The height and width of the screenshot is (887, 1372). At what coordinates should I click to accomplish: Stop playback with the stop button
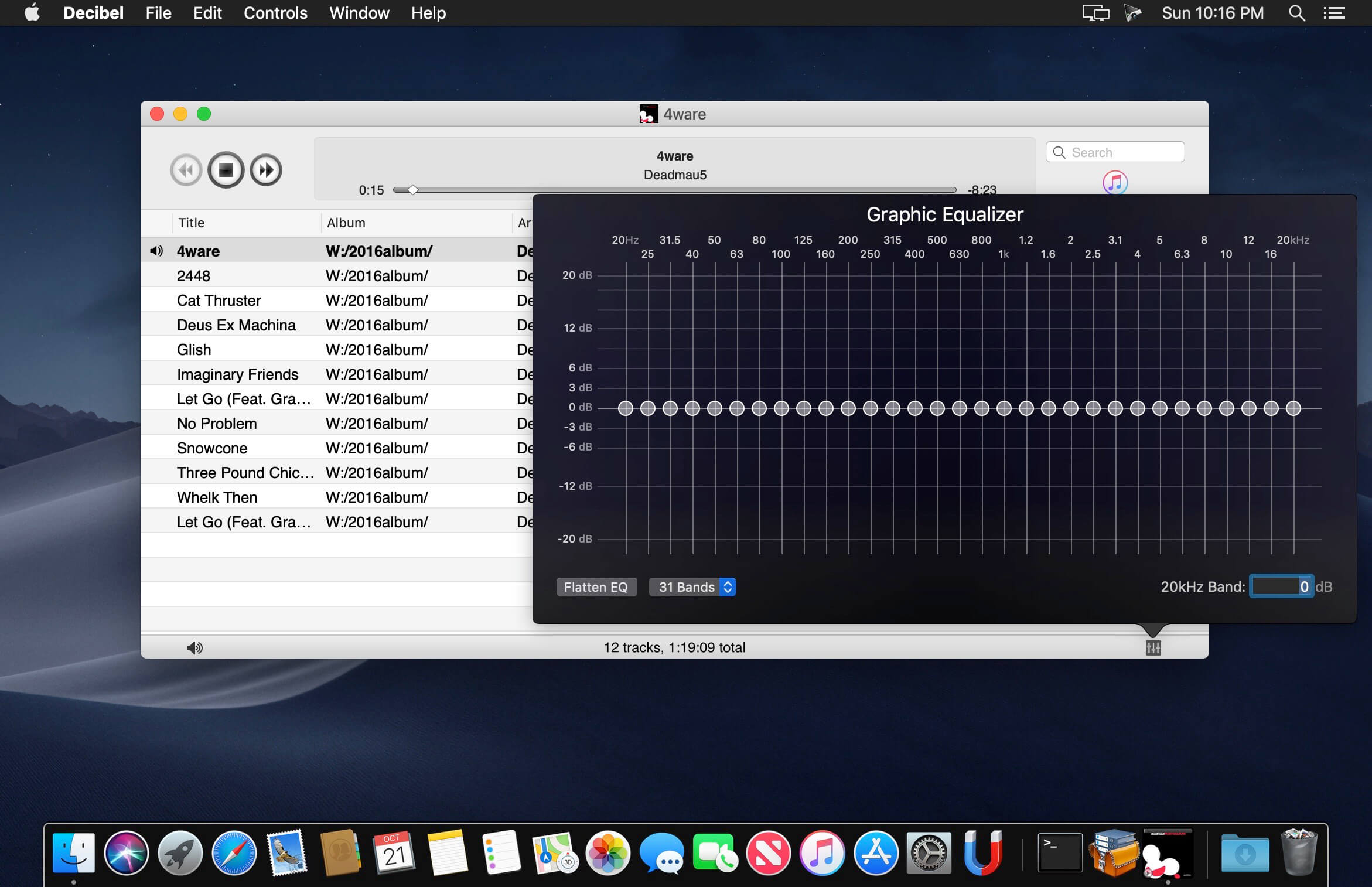226,170
